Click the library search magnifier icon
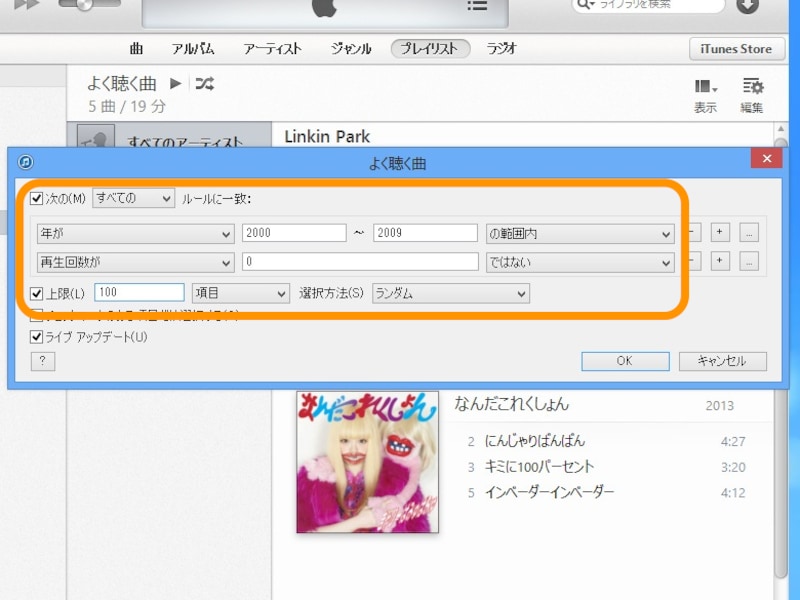The image size is (800, 600). [586, 5]
